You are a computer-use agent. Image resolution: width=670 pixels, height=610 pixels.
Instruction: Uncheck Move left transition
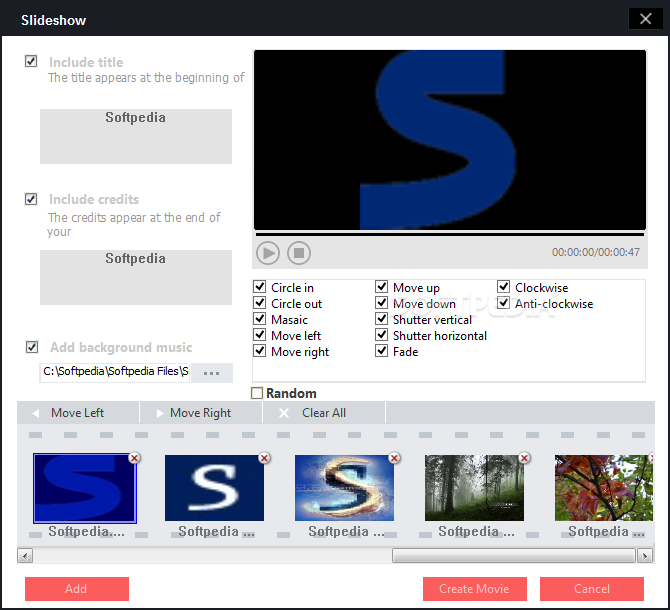pyautogui.click(x=259, y=335)
